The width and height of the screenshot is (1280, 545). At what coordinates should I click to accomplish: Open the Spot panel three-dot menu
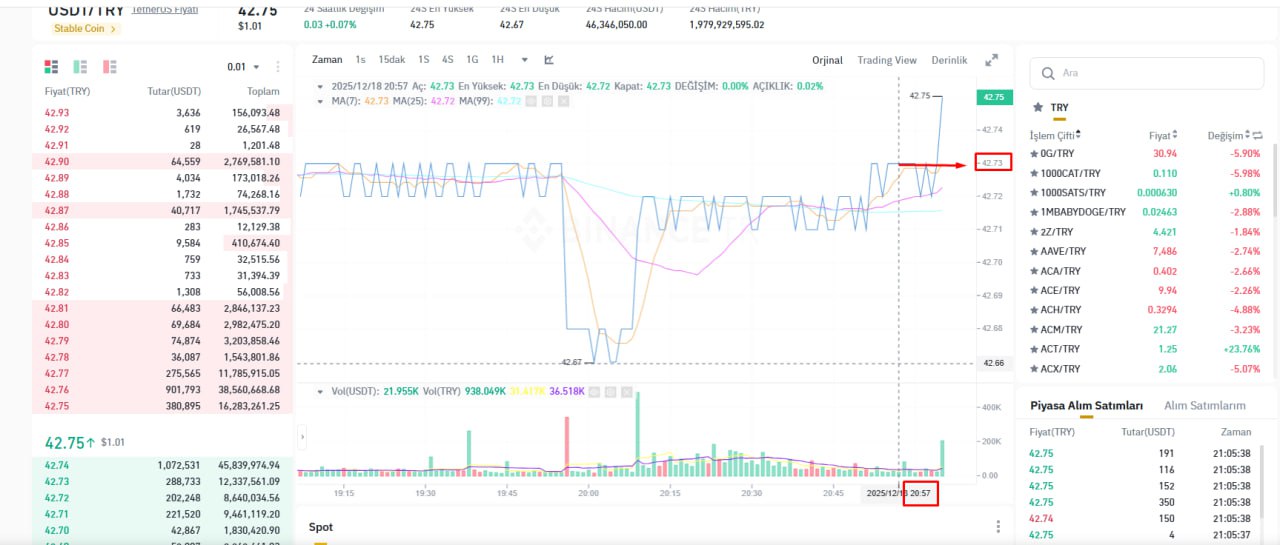click(997, 527)
